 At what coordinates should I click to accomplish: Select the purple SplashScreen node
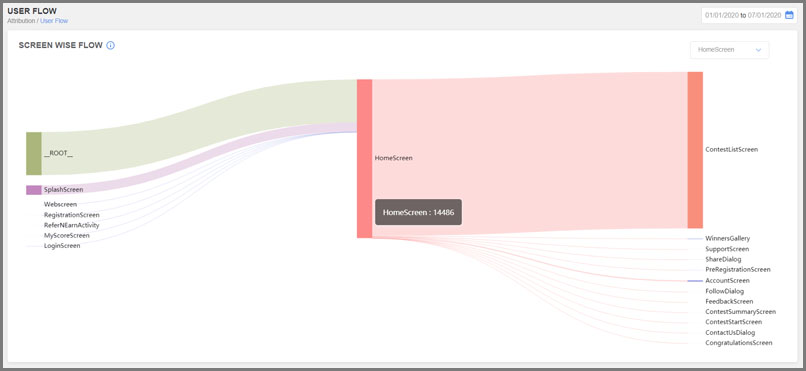pyautogui.click(x=34, y=190)
